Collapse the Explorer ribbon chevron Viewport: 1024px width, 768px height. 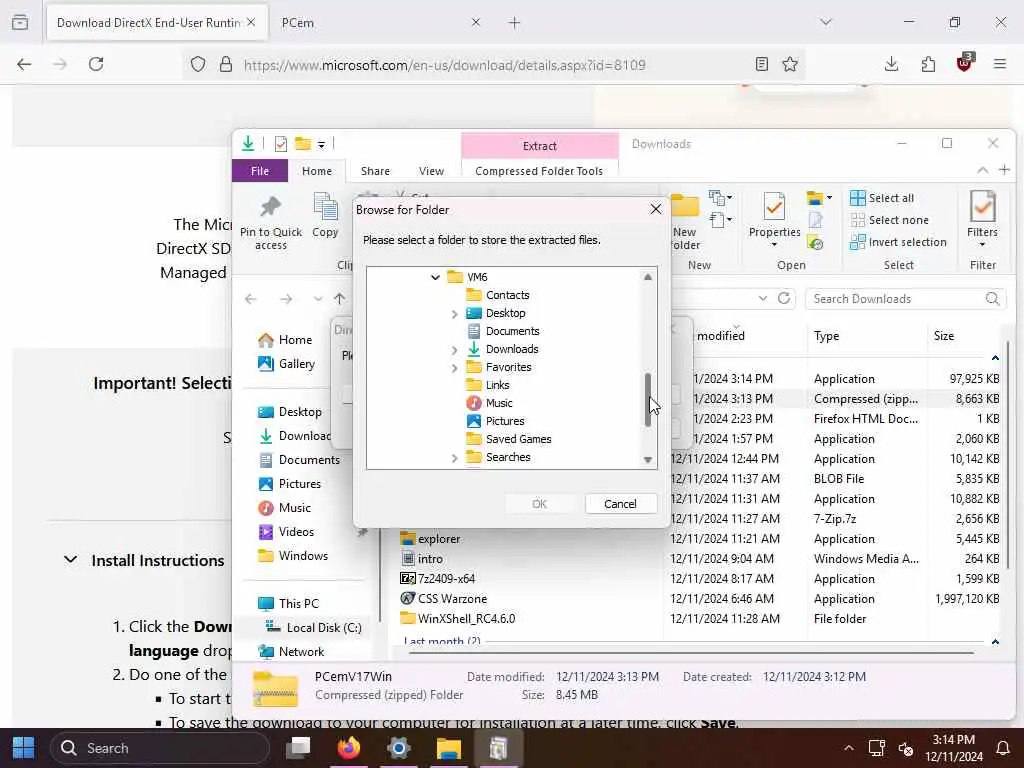tap(982, 170)
